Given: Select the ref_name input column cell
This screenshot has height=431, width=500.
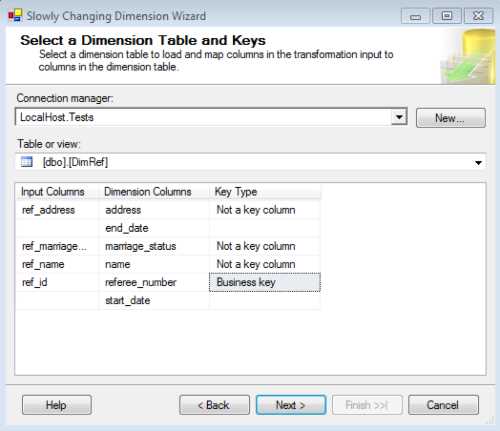Looking at the screenshot, I should (x=57, y=264).
